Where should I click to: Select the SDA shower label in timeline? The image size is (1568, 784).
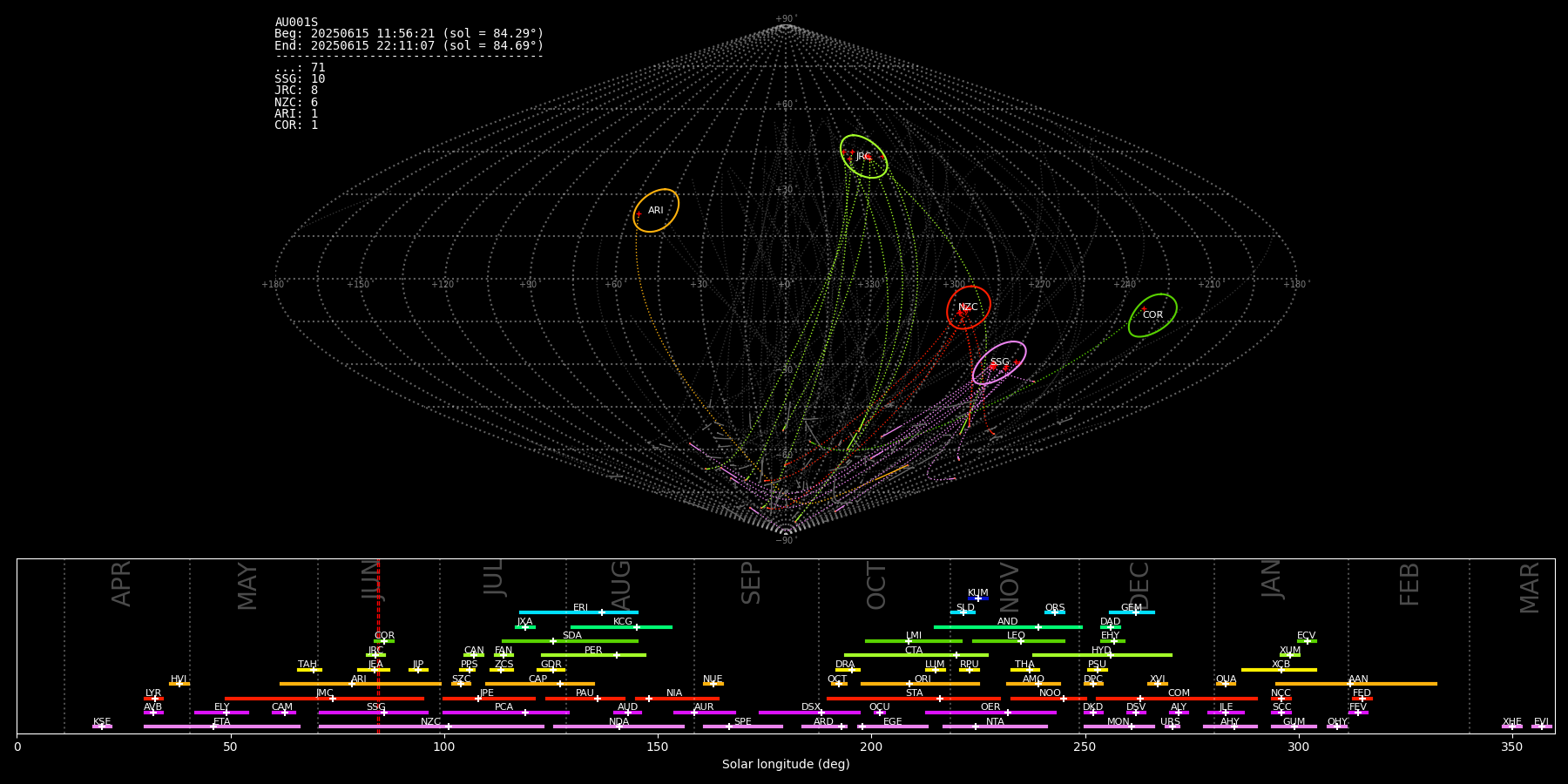pos(571,636)
